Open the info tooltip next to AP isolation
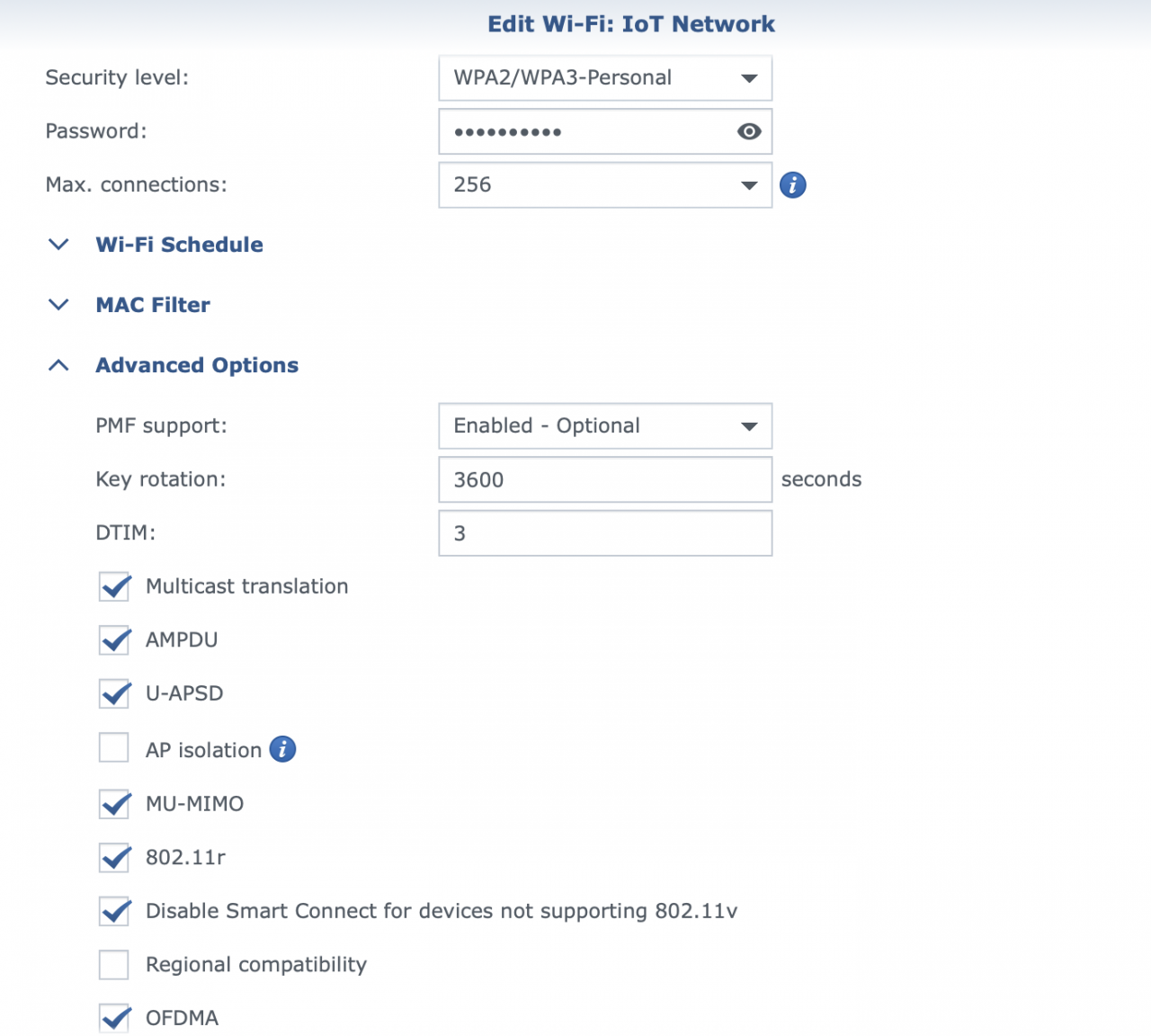The height and width of the screenshot is (1036, 1151). point(282,749)
